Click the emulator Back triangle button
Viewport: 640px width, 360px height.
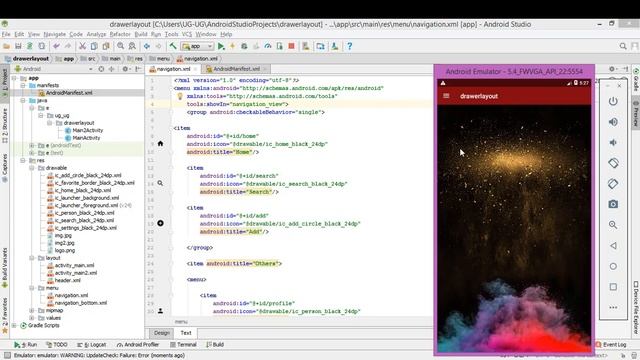click(x=613, y=246)
